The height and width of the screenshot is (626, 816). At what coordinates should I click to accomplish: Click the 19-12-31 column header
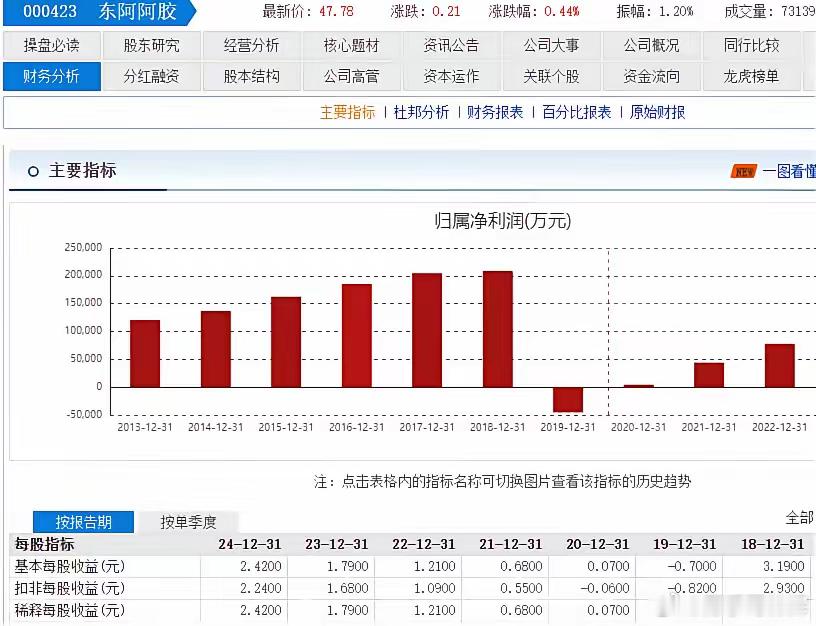[684, 544]
